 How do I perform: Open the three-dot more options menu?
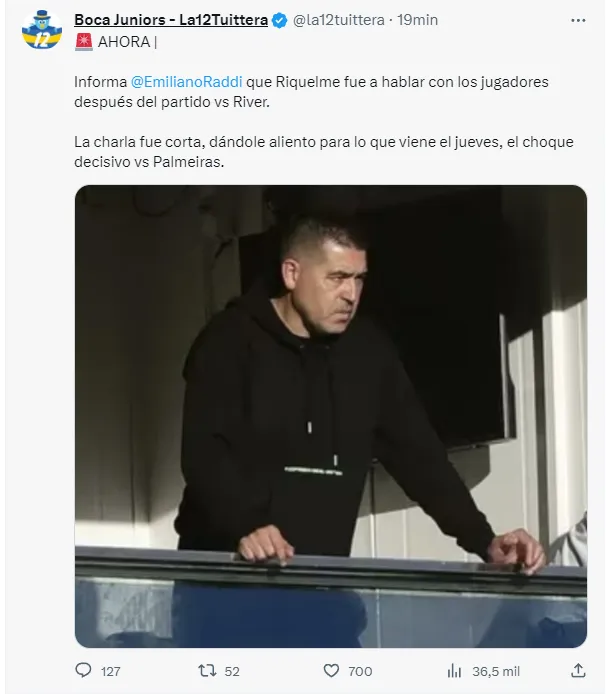(x=578, y=20)
